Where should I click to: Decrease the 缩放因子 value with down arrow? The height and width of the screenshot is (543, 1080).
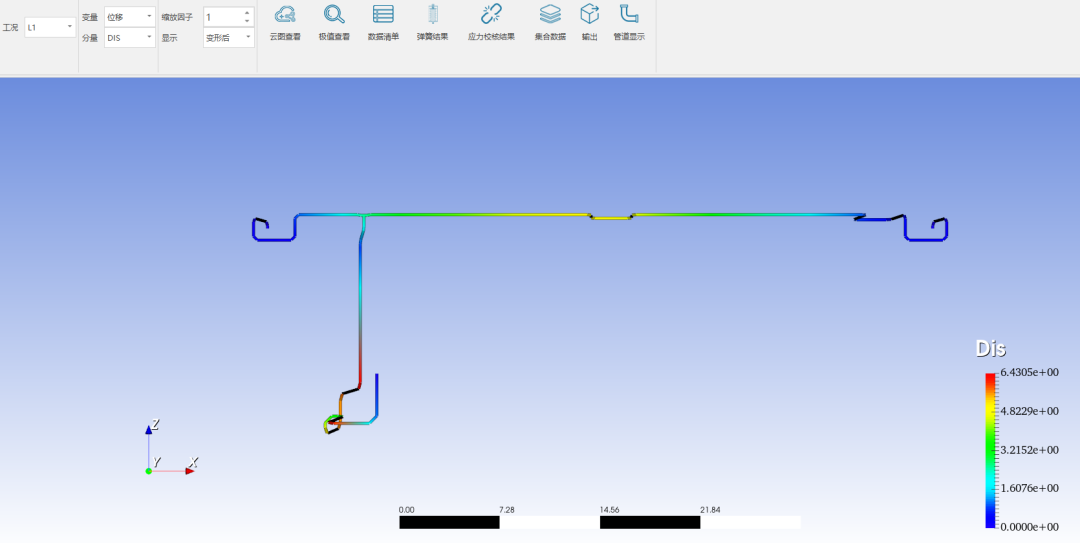[247, 21]
